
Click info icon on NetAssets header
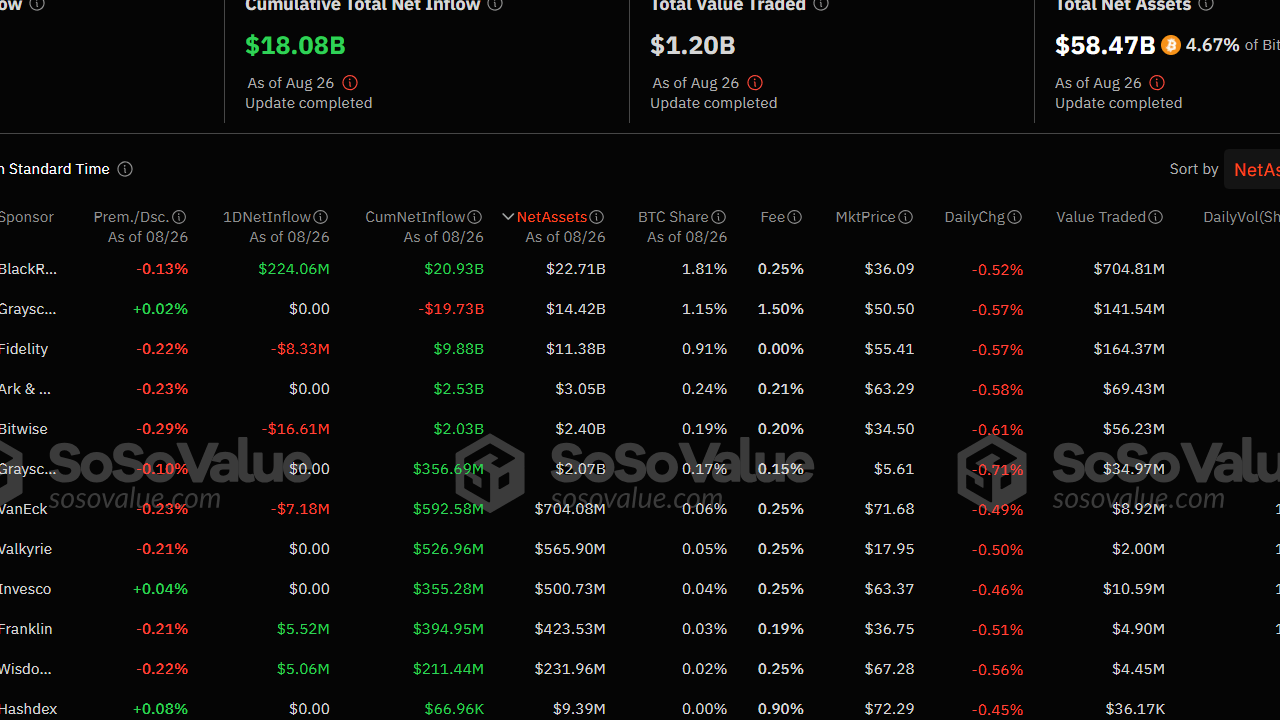(597, 217)
